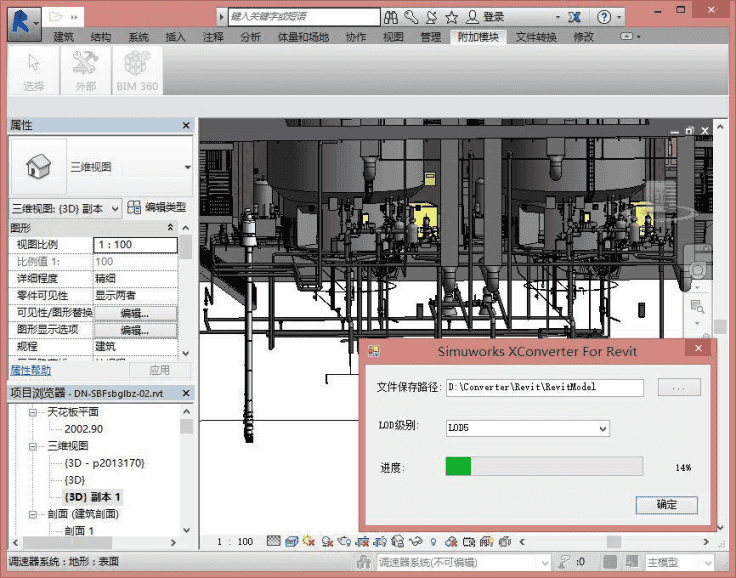Click the 编辑类型 edit type icon
The image size is (736, 578).
point(134,208)
